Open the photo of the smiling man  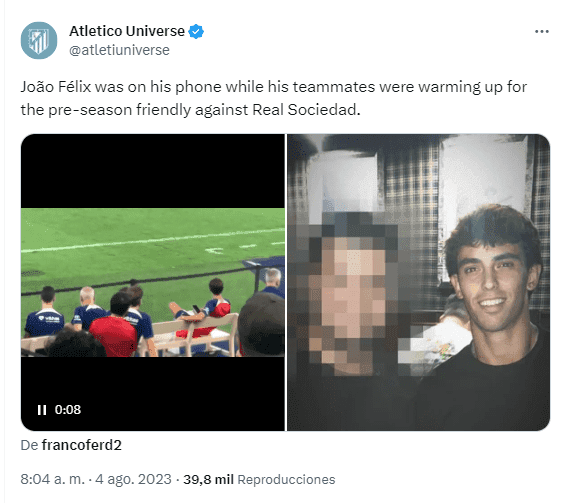coord(419,282)
